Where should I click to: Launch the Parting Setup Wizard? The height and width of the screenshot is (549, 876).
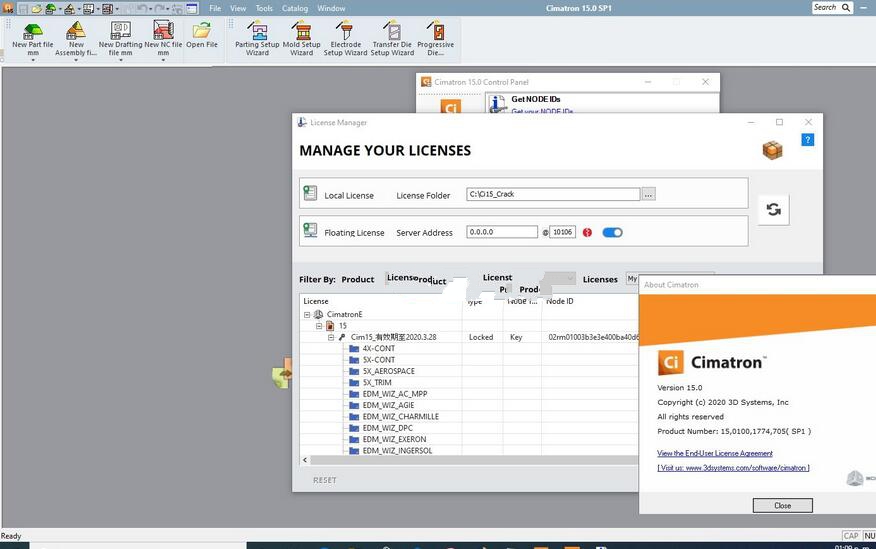[257, 38]
